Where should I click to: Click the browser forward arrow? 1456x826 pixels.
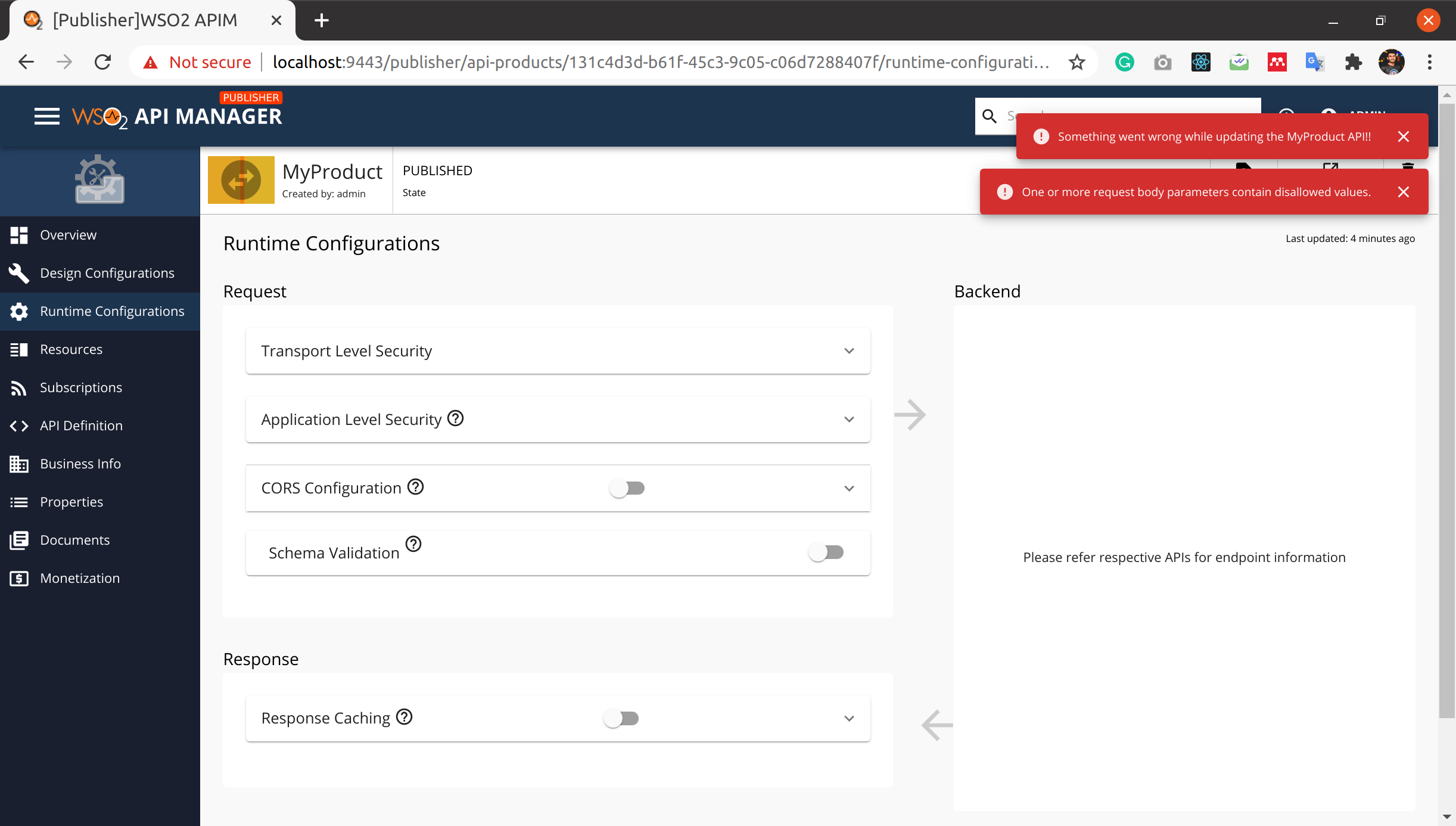[x=64, y=62]
